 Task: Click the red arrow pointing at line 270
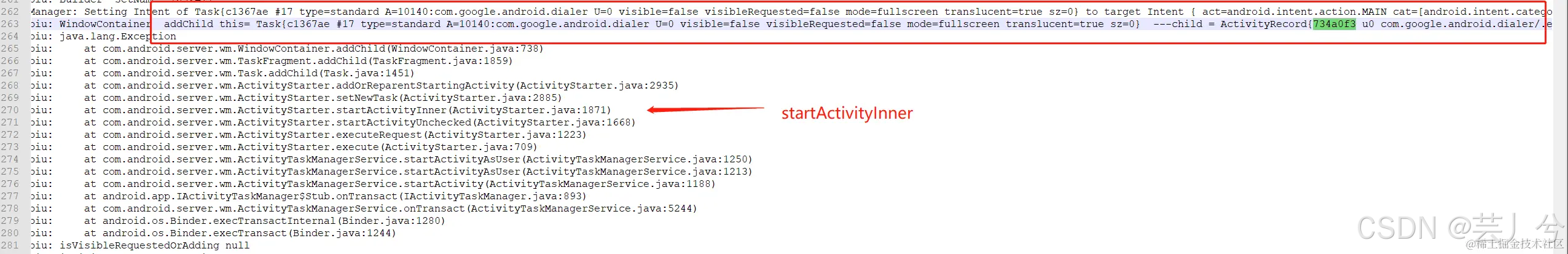705,110
